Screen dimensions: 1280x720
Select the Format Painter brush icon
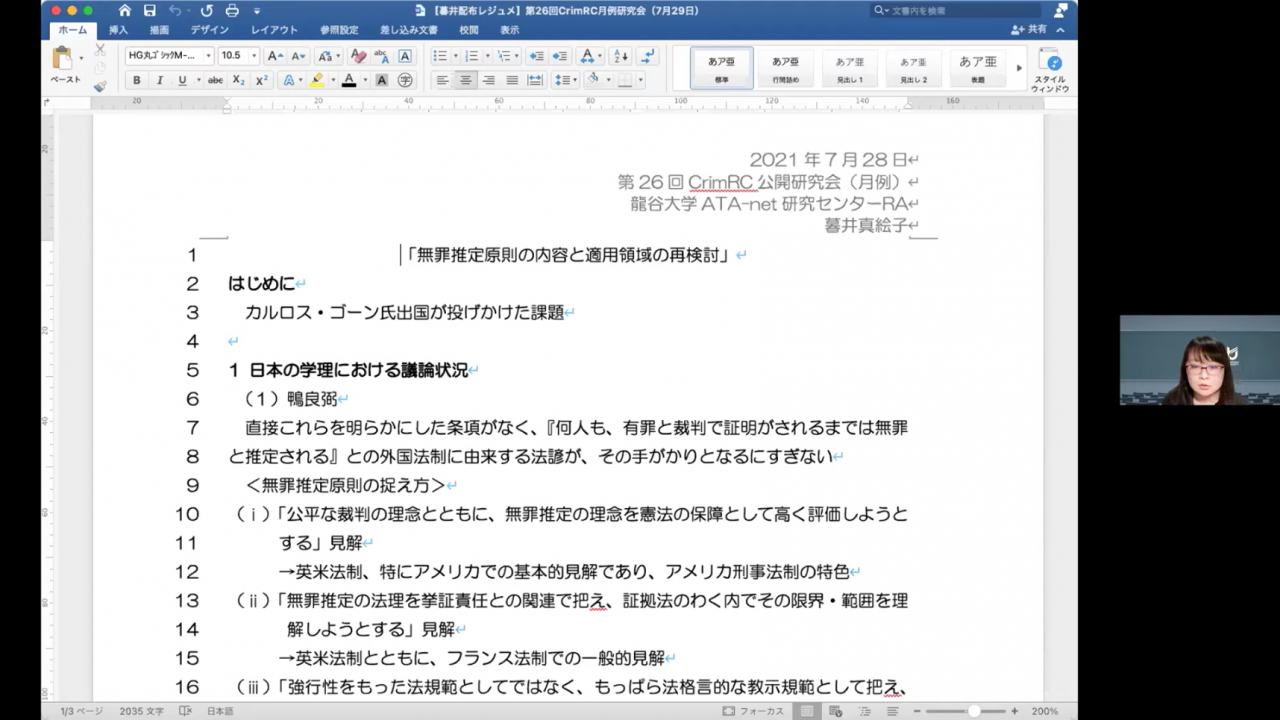(100, 86)
